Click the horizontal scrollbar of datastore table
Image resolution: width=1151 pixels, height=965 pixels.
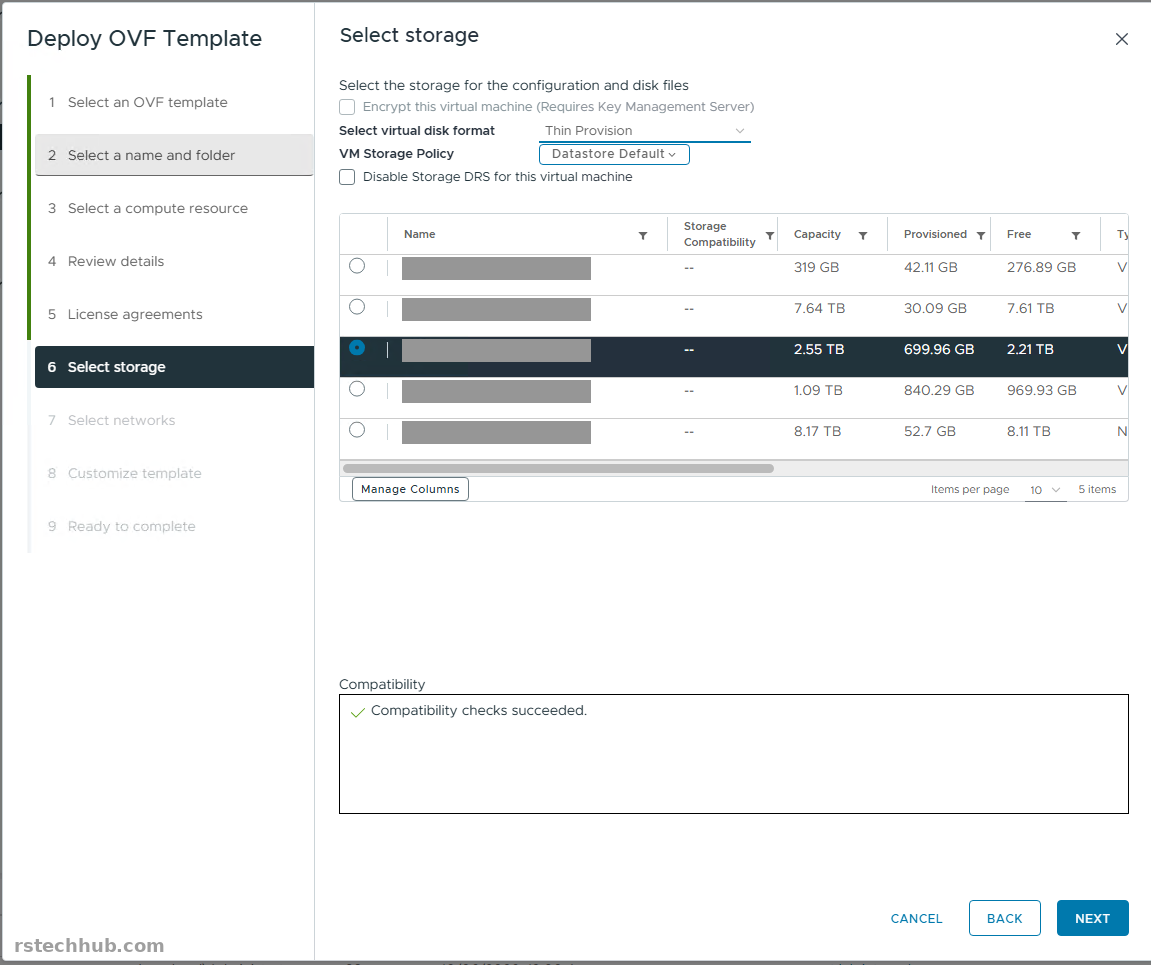pyautogui.click(x=558, y=468)
